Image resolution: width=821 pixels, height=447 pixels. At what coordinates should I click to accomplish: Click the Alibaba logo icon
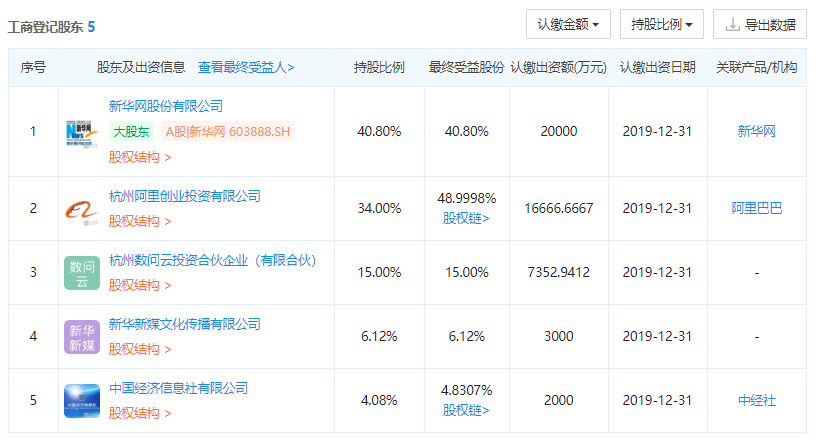(82, 212)
